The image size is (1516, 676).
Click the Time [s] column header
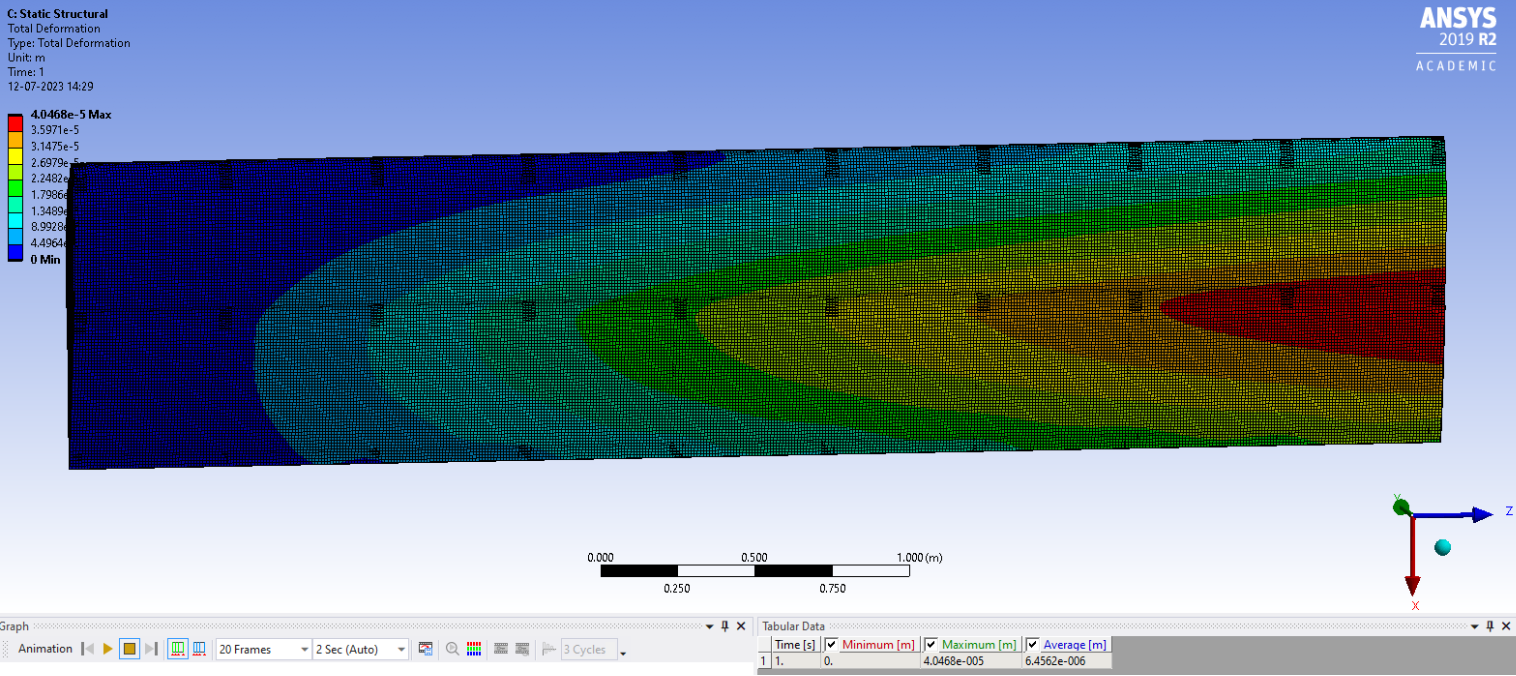click(795, 645)
